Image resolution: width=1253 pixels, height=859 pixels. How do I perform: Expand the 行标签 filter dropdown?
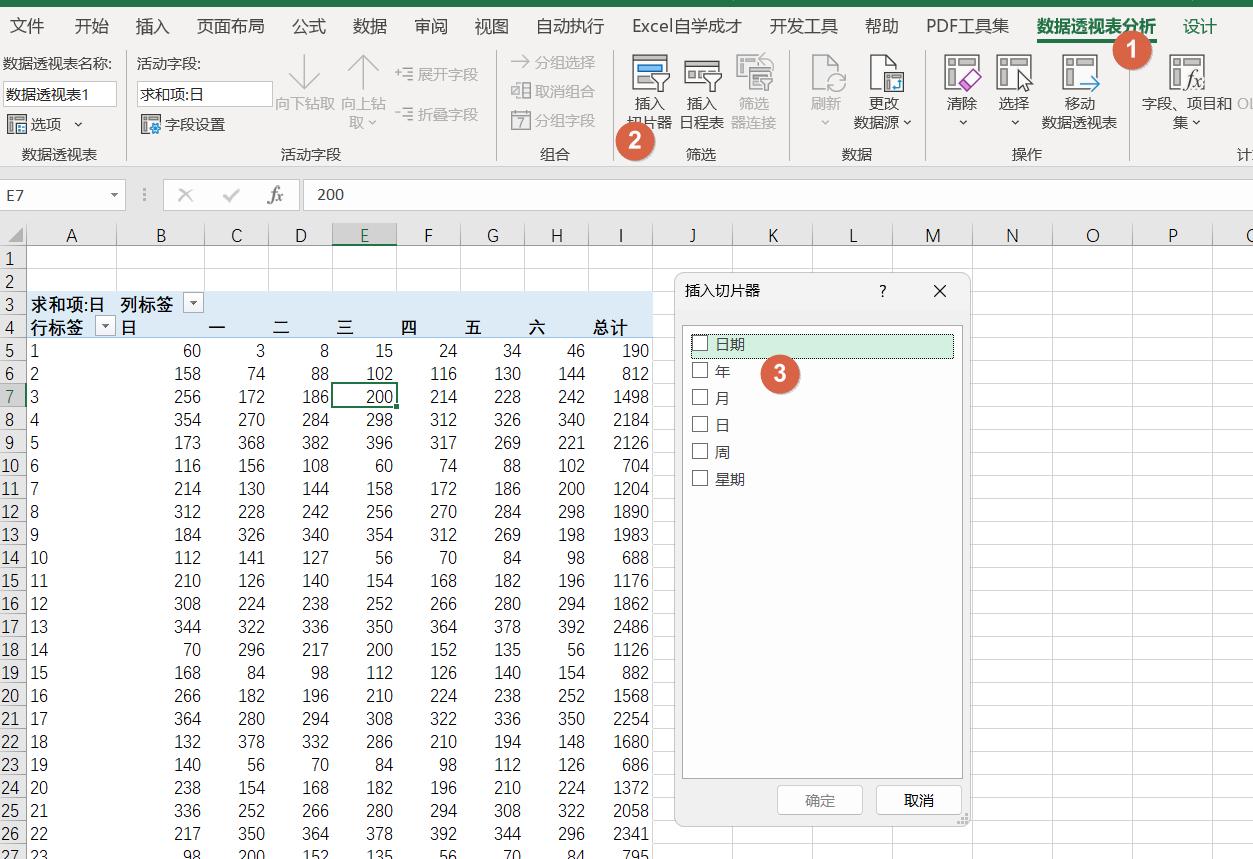(104, 327)
